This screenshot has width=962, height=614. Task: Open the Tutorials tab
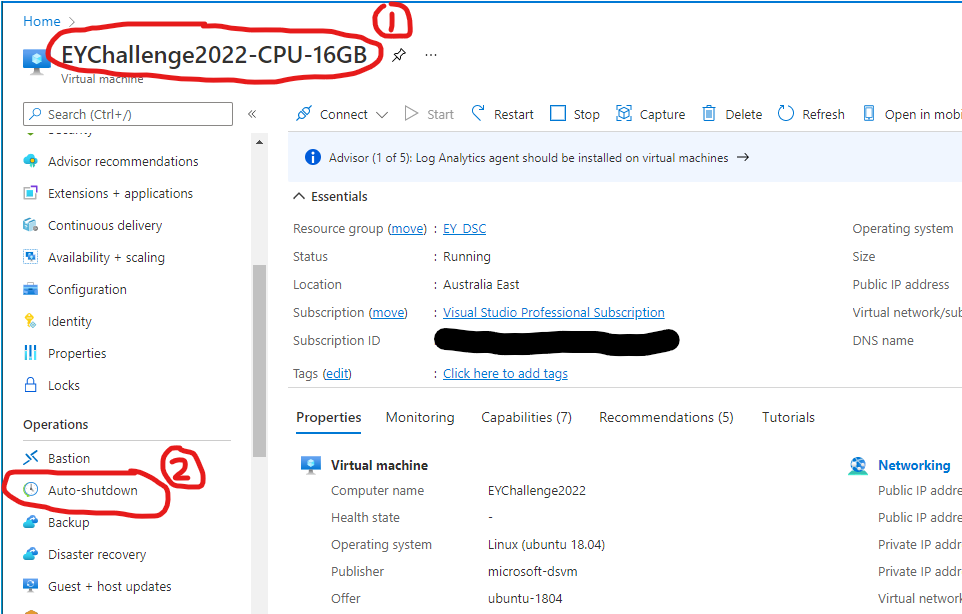click(788, 418)
